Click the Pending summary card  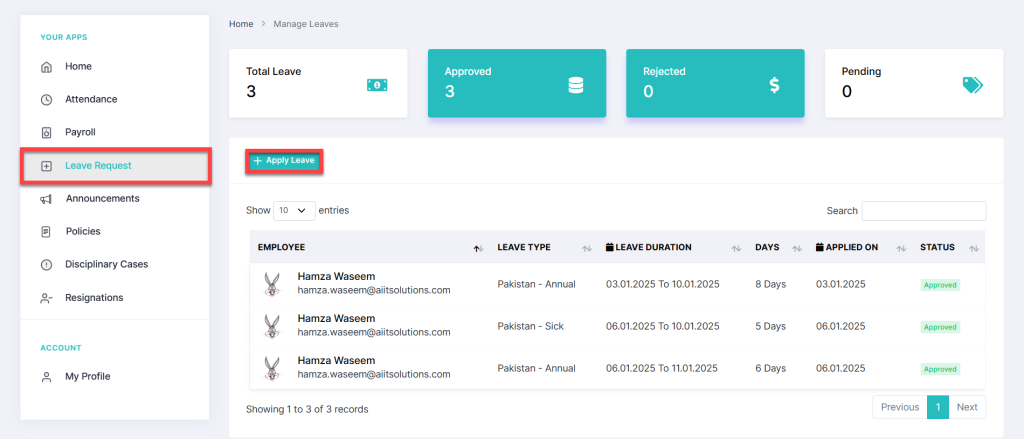(x=914, y=84)
